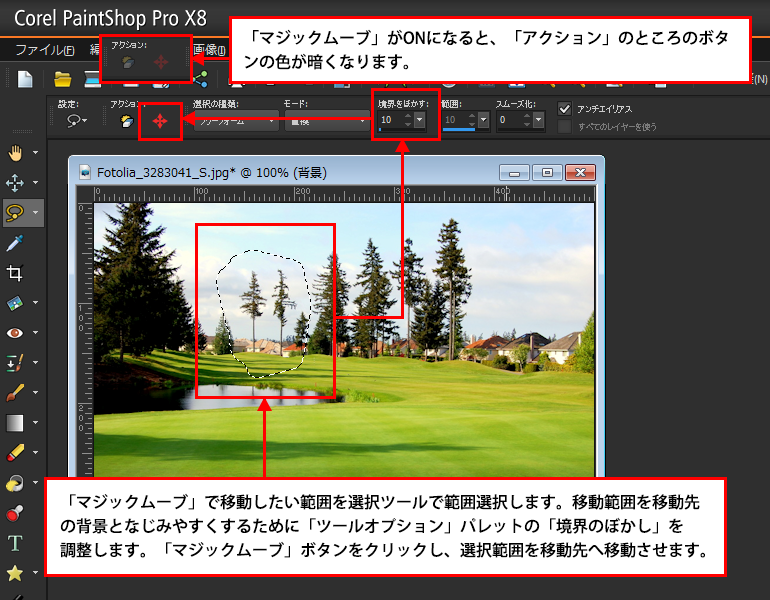The height and width of the screenshot is (600, 770).
Task: Expand the Red Eye tool flyout arrow
Action: [x=35, y=333]
